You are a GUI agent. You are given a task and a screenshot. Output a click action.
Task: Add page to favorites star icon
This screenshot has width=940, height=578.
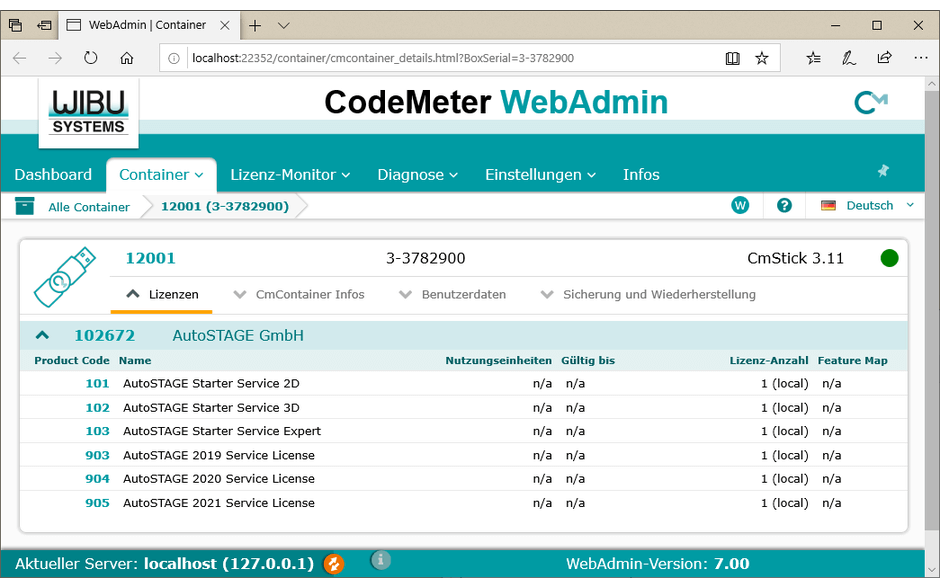[762, 58]
